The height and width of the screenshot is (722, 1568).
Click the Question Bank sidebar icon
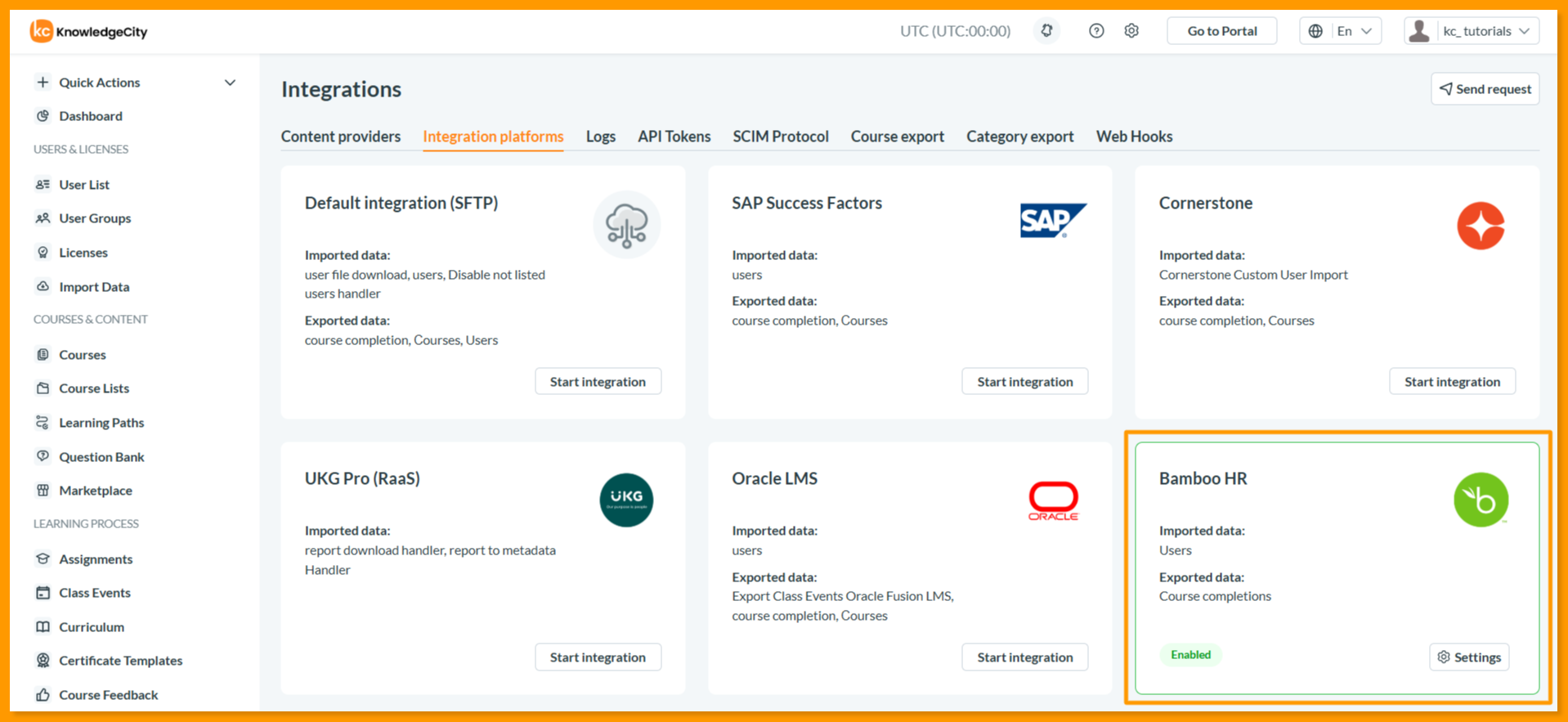pos(43,457)
